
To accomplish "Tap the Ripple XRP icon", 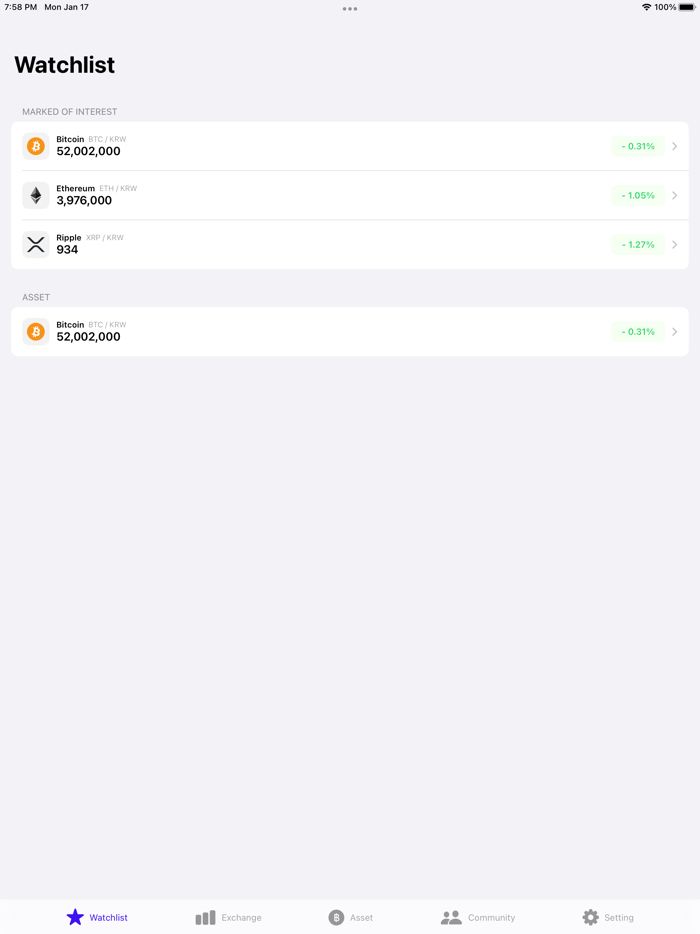I will tap(36, 244).
